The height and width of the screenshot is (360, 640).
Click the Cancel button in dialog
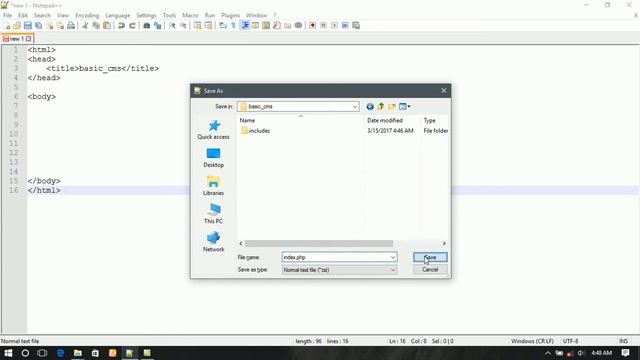430,270
